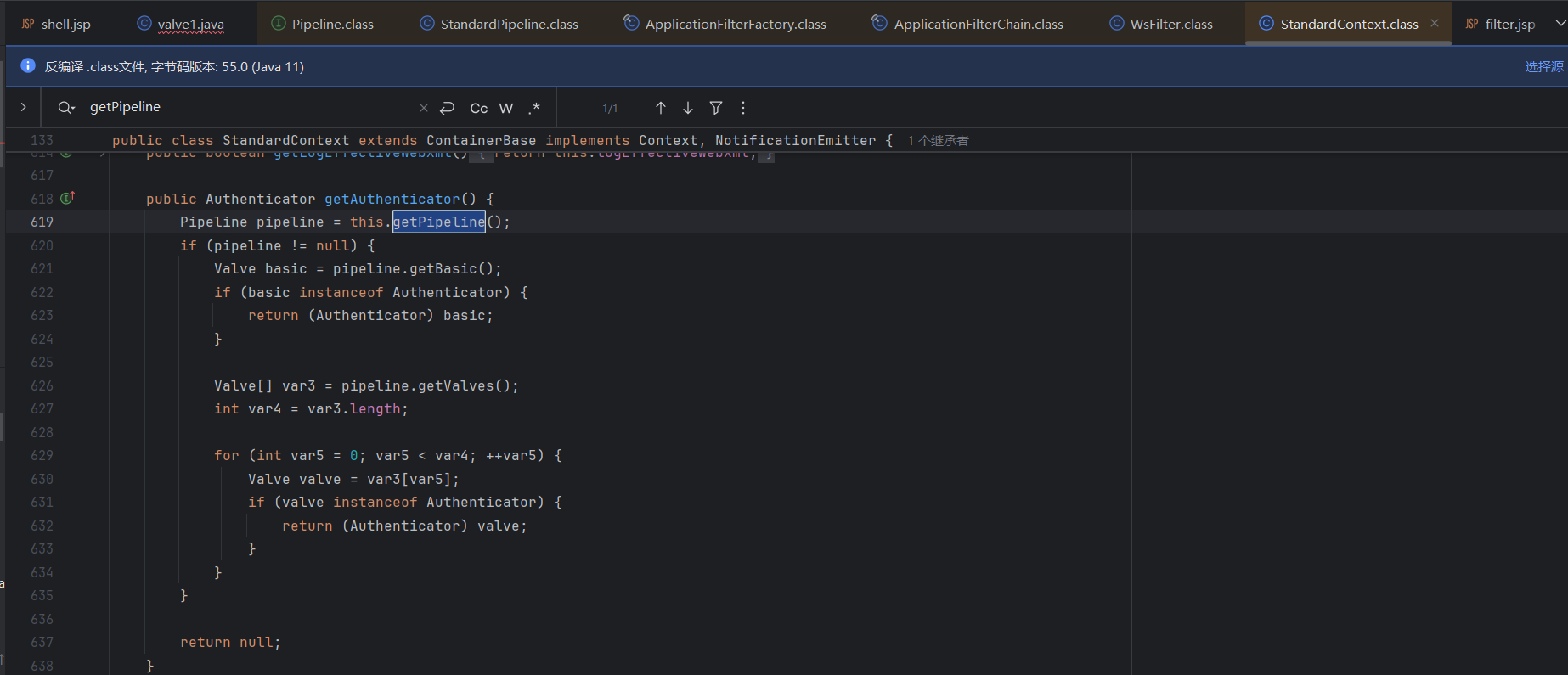Jump to next search occurrence arrow
Image resolution: width=1568 pixels, height=675 pixels.
[x=688, y=108]
